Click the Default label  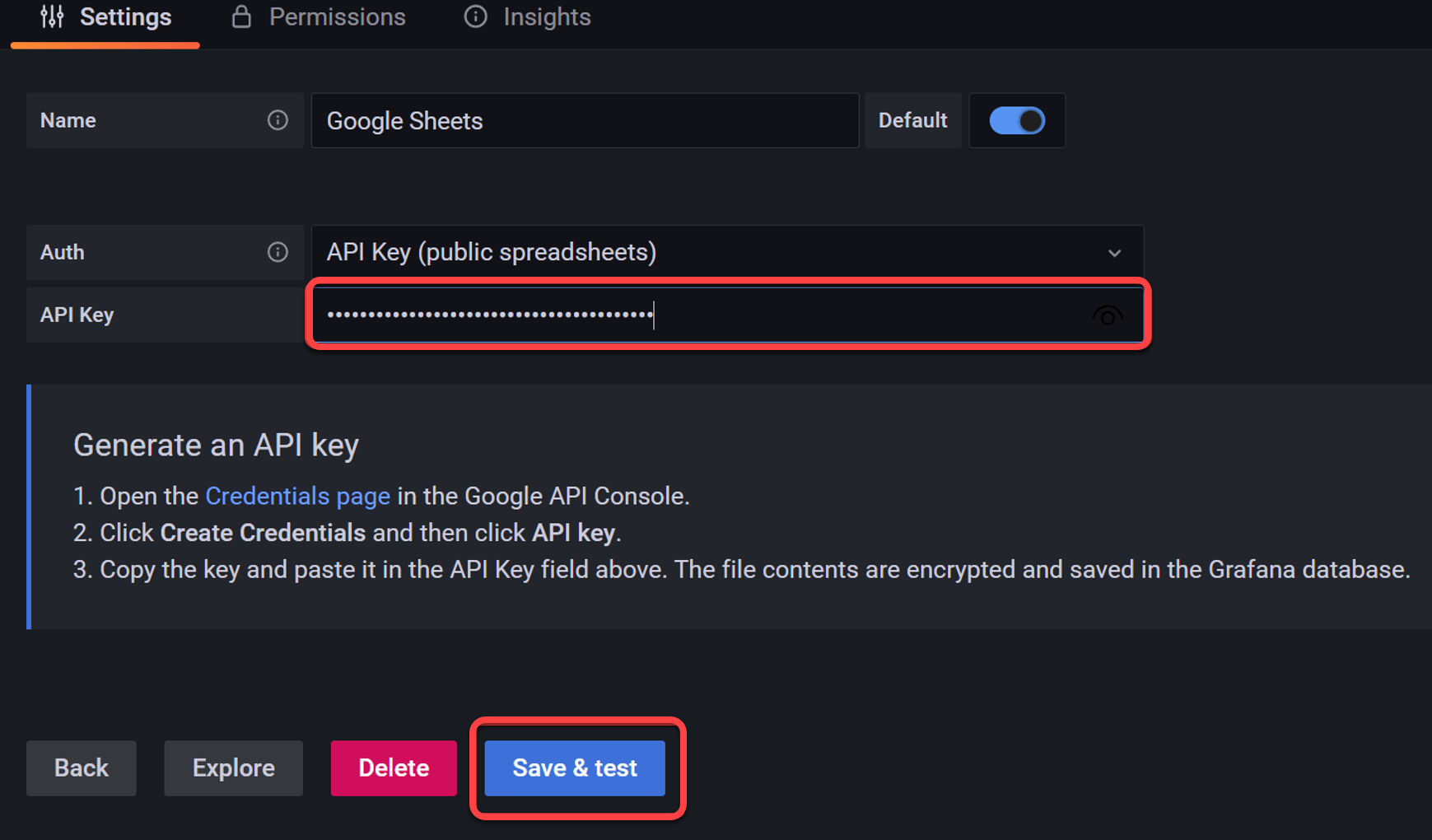(912, 120)
